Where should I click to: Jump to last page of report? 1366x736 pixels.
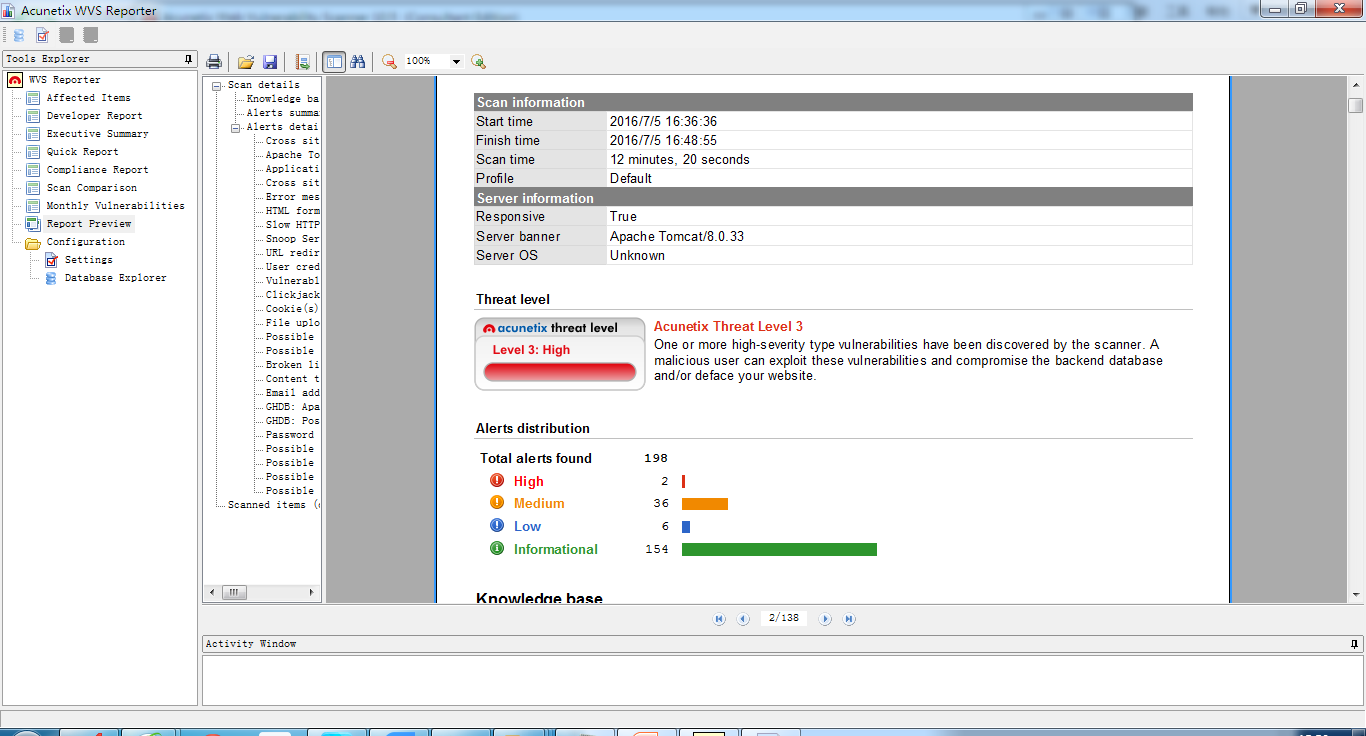click(x=849, y=619)
